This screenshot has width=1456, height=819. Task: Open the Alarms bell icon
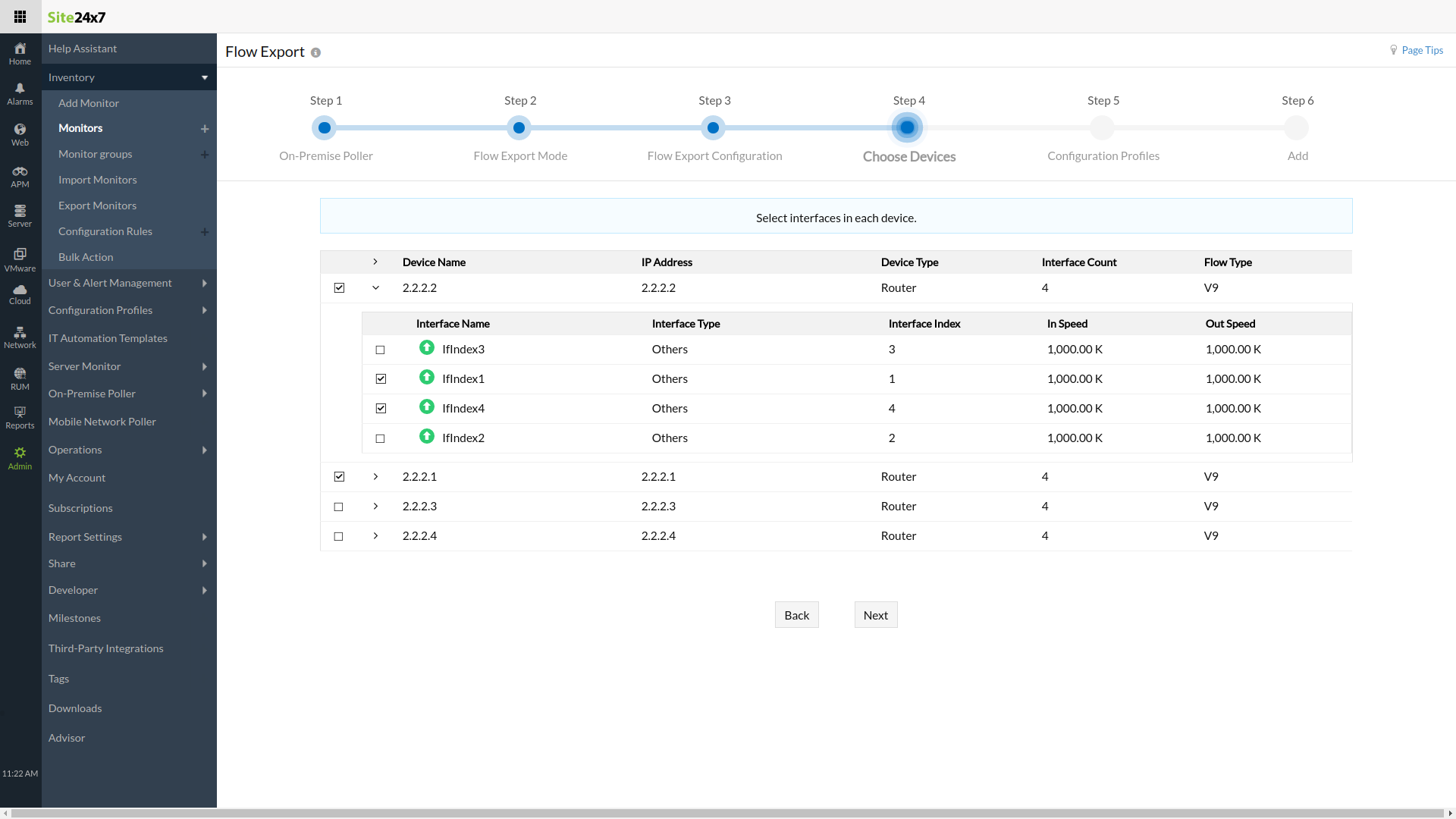tap(20, 94)
